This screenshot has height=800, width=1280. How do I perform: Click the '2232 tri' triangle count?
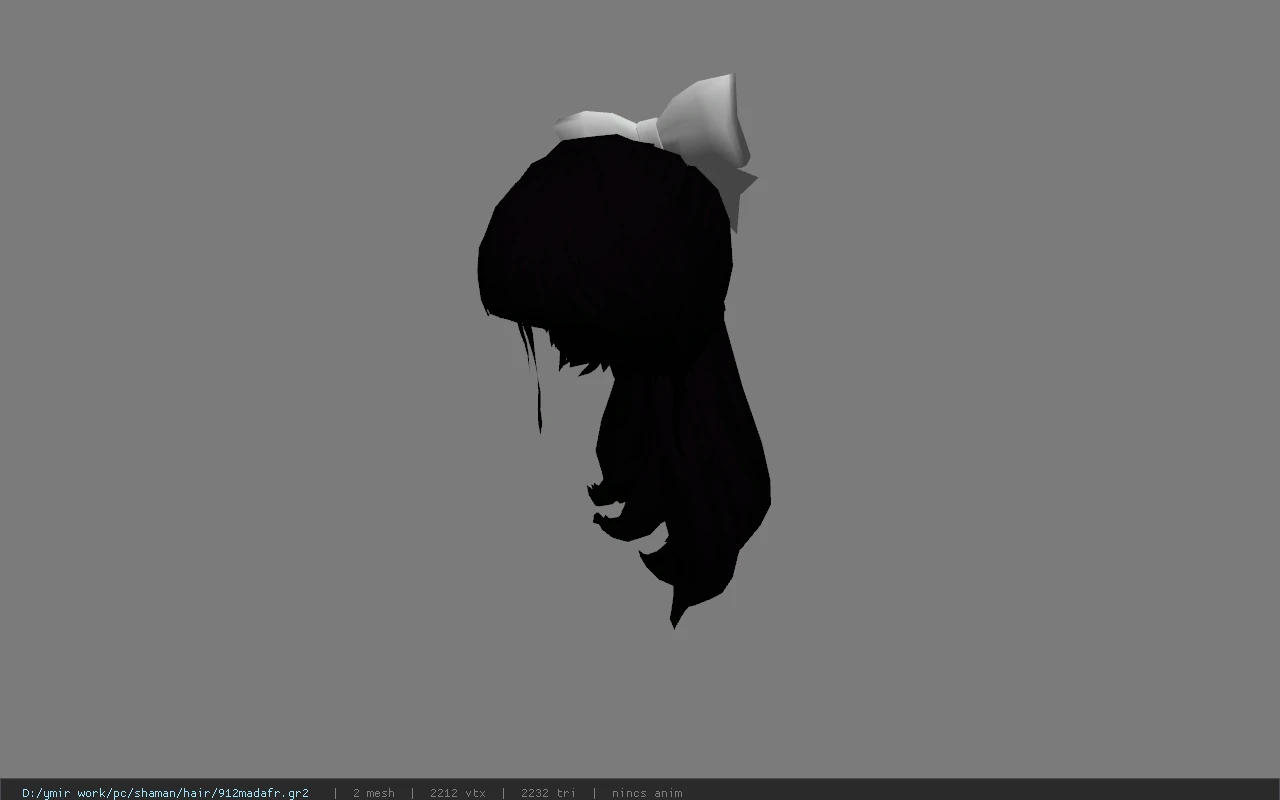(x=548, y=793)
